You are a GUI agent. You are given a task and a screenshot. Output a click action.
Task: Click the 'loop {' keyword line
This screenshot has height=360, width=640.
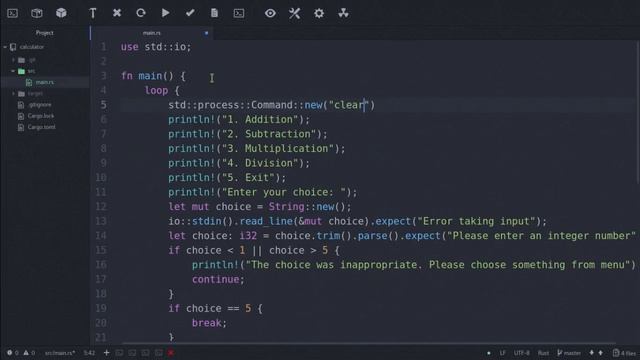point(162,91)
